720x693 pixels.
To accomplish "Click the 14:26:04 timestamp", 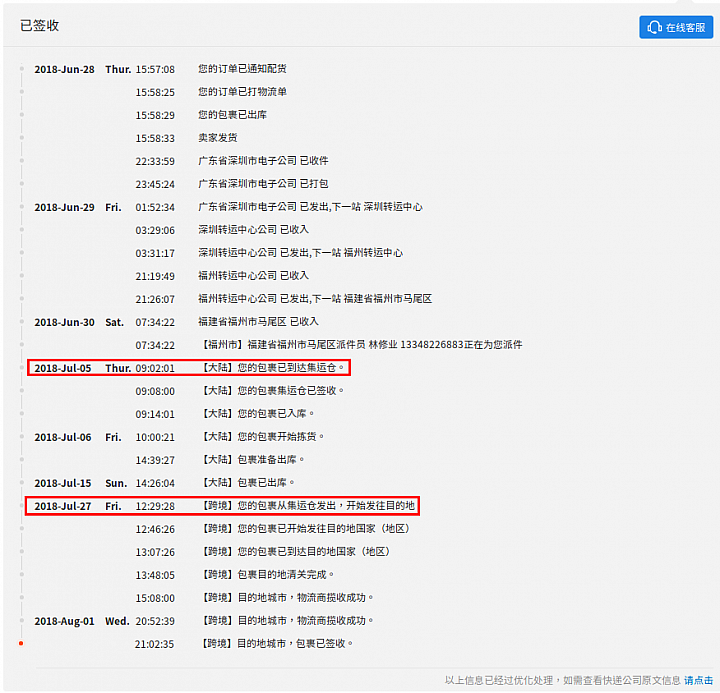I will point(155,483).
